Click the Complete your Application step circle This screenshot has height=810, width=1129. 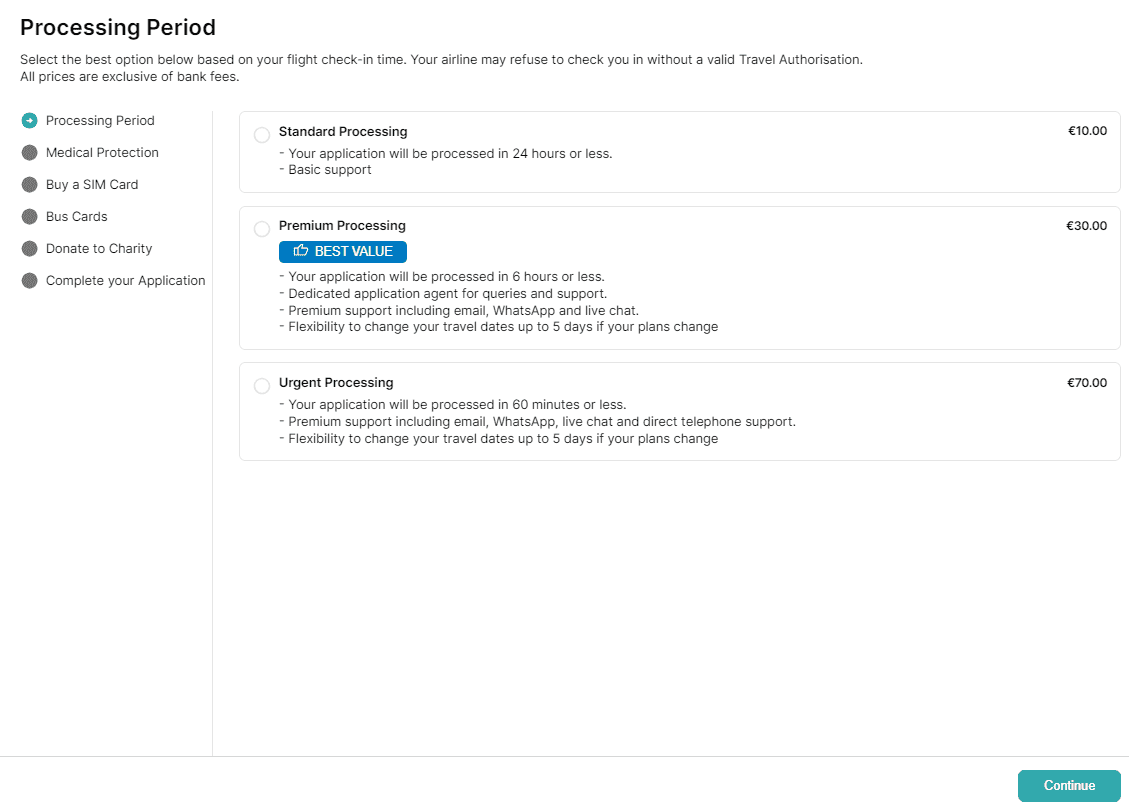coord(29,281)
